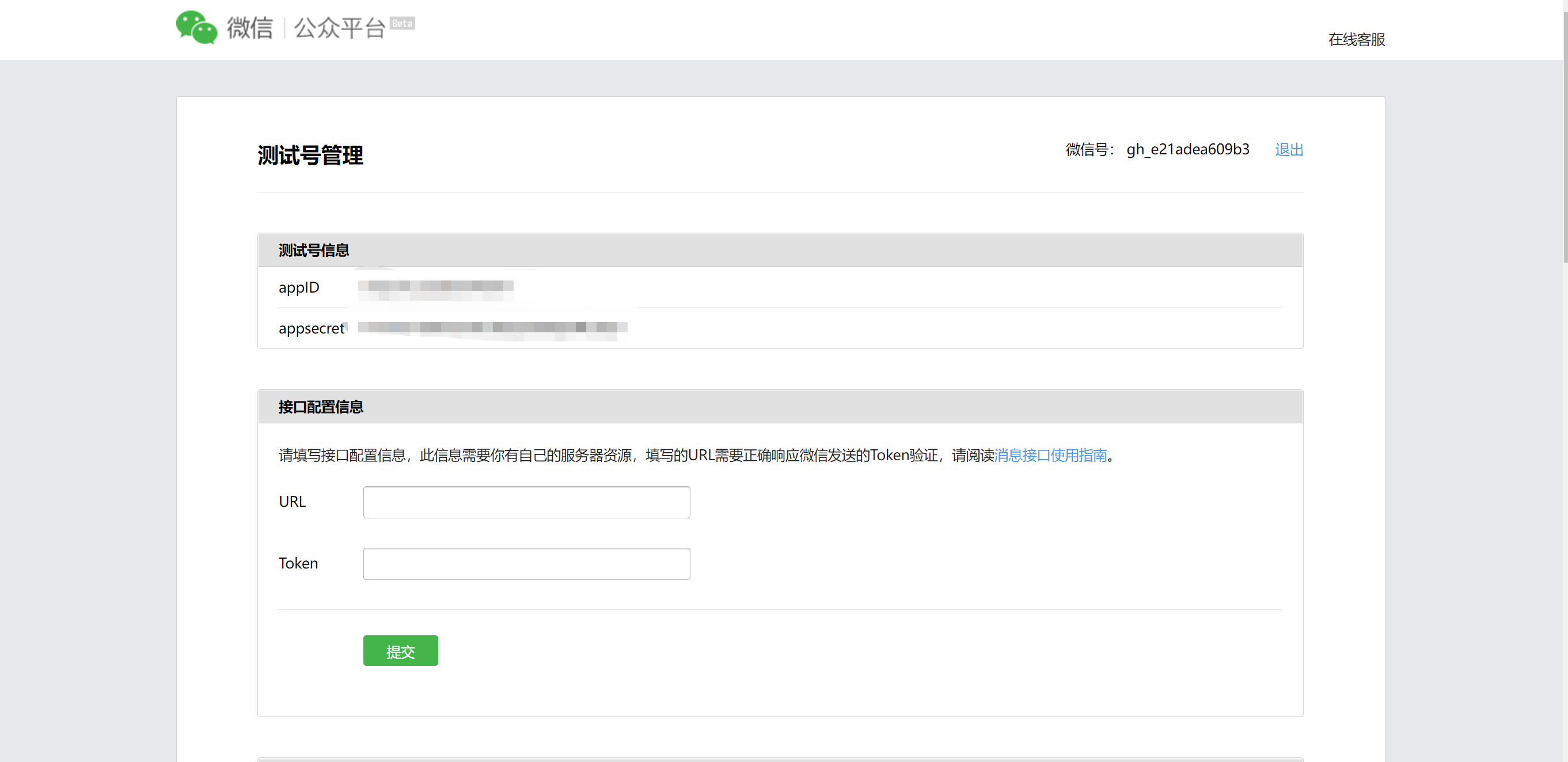
Task: Click the green 提交 submit button
Action: coord(401,651)
